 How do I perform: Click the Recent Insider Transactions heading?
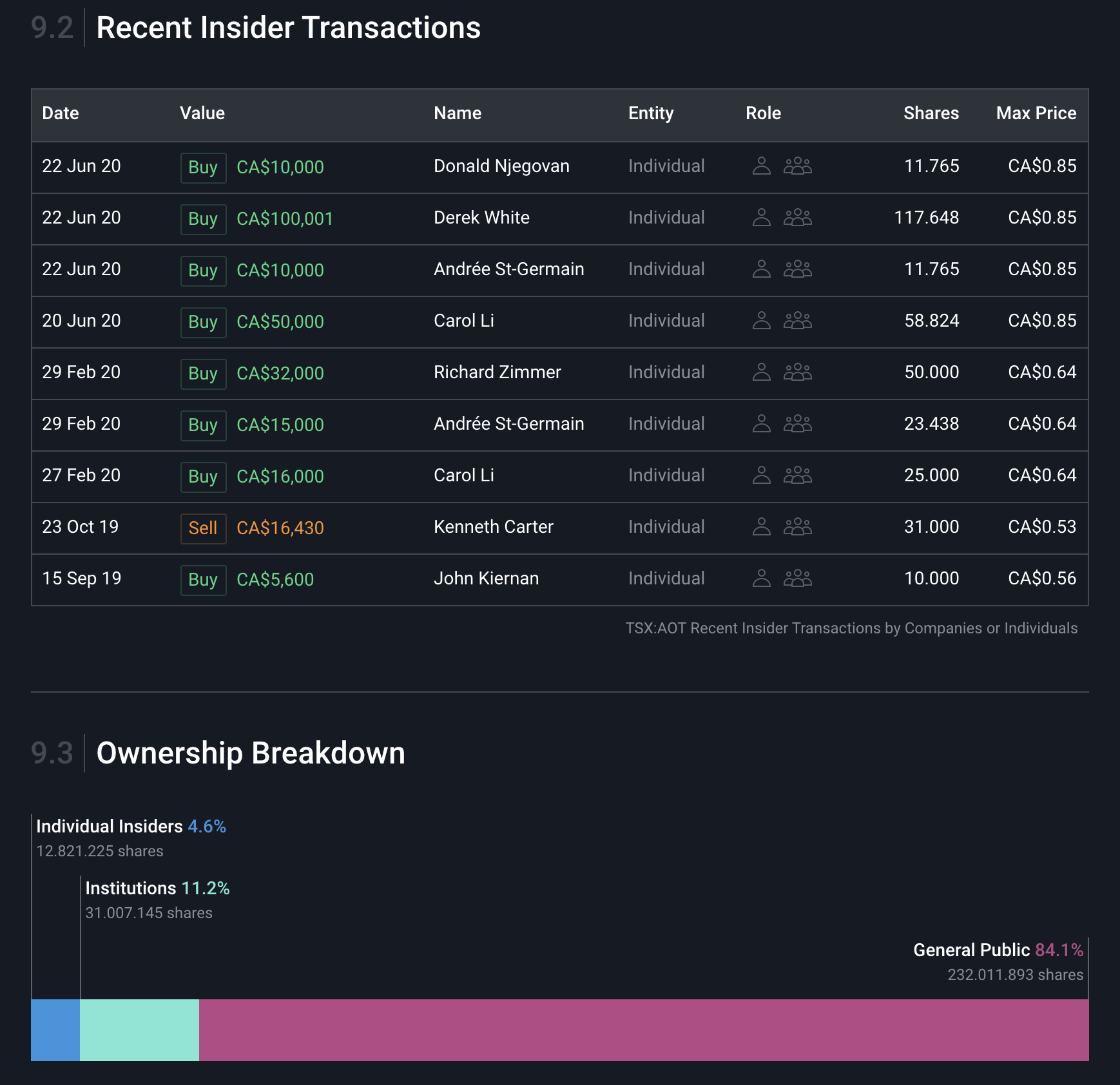click(289, 28)
